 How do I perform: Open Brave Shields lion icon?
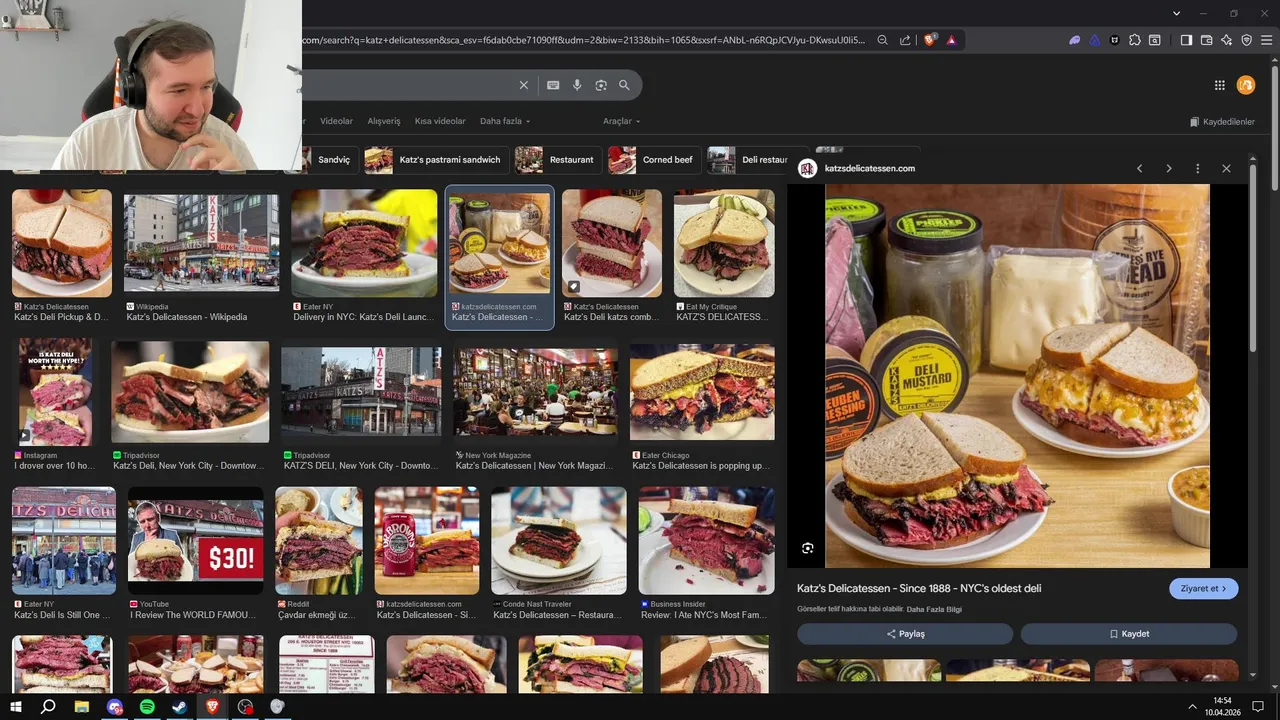[930, 40]
